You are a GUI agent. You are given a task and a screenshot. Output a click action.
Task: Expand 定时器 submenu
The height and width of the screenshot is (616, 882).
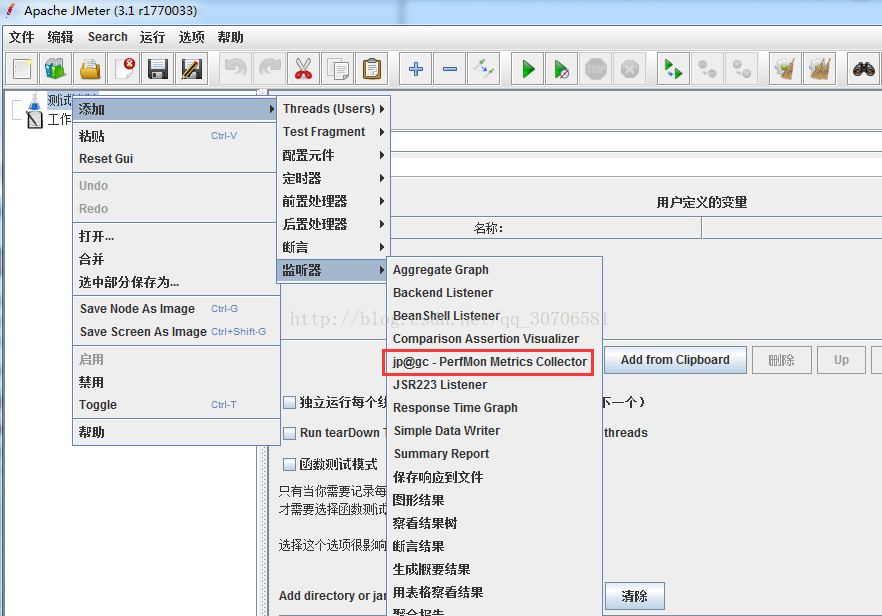(x=333, y=178)
